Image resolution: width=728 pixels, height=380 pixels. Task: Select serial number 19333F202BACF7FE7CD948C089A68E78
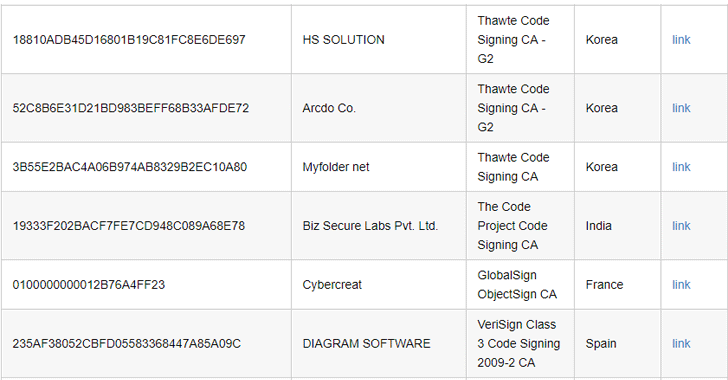pos(129,226)
